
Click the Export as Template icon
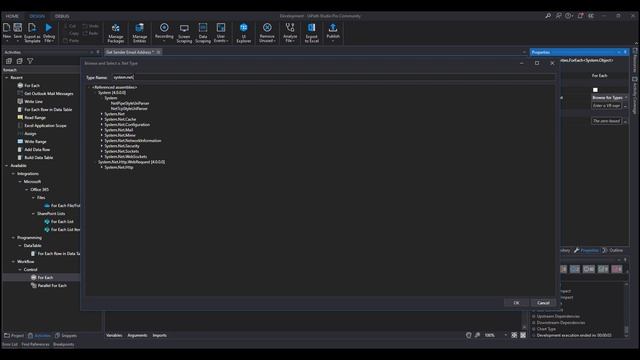pyautogui.click(x=32, y=28)
